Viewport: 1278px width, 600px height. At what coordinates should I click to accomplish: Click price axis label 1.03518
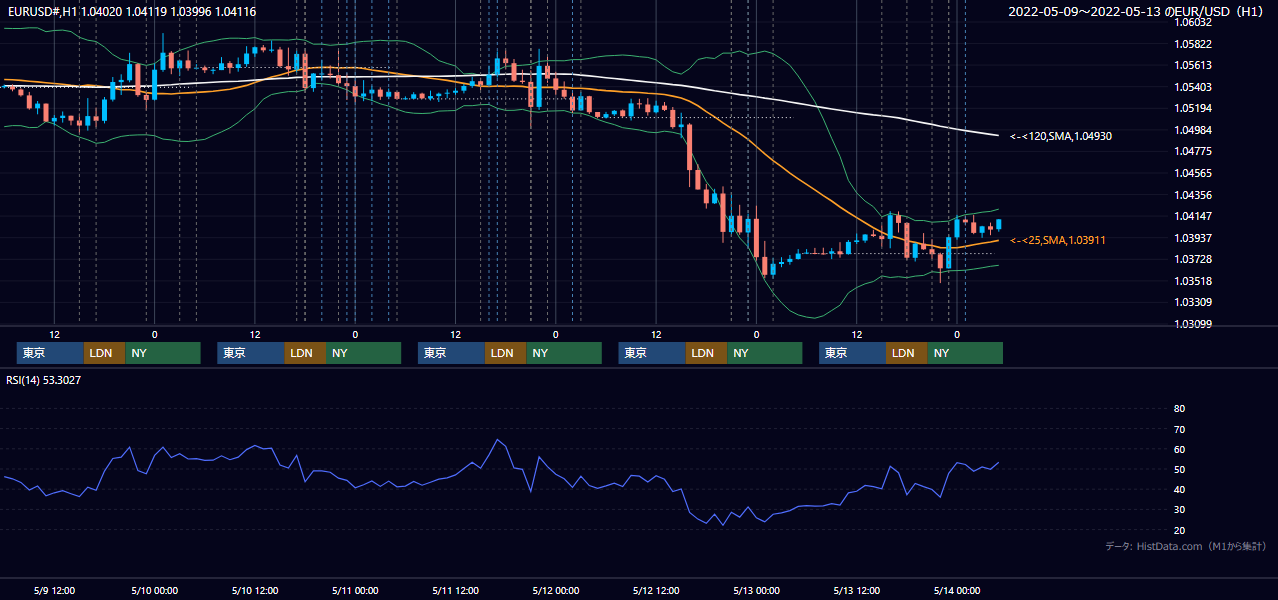click(x=1193, y=281)
